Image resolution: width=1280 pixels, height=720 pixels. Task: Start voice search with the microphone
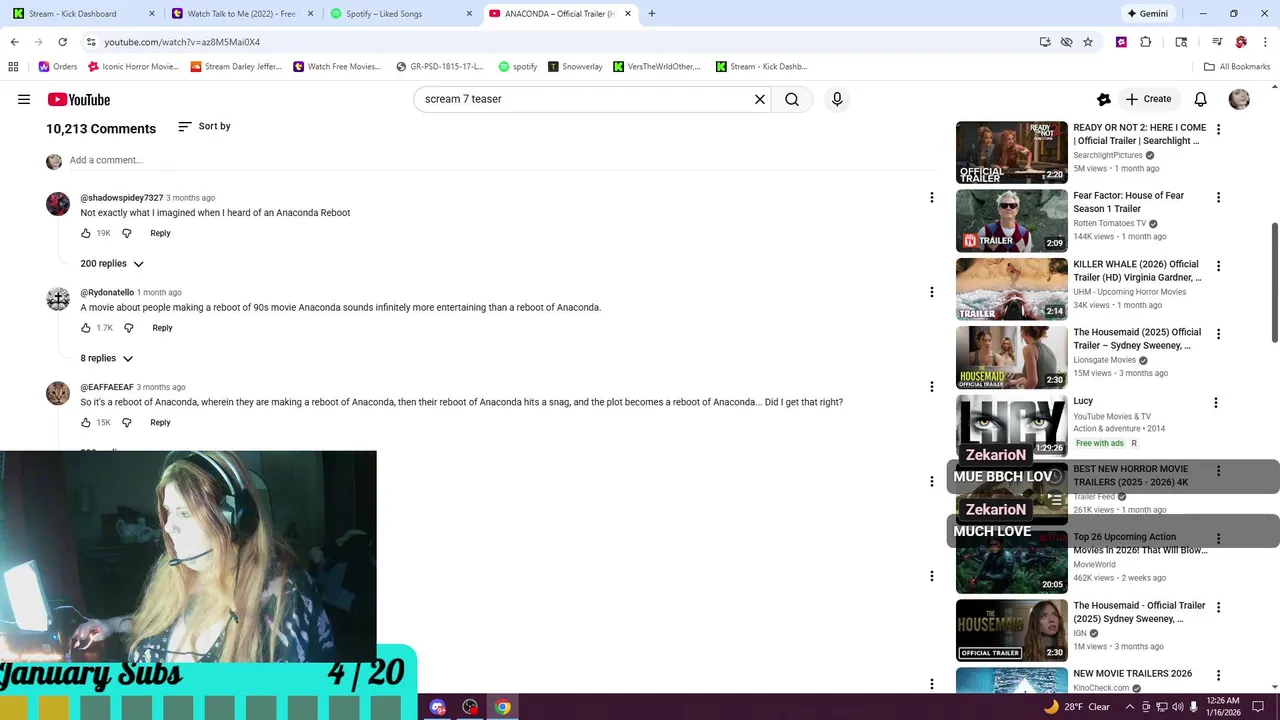click(837, 99)
